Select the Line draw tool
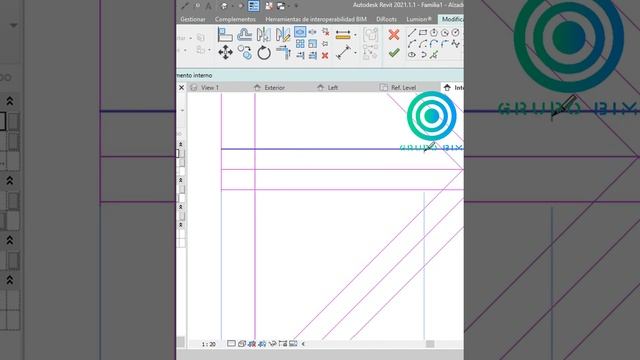 (412, 33)
